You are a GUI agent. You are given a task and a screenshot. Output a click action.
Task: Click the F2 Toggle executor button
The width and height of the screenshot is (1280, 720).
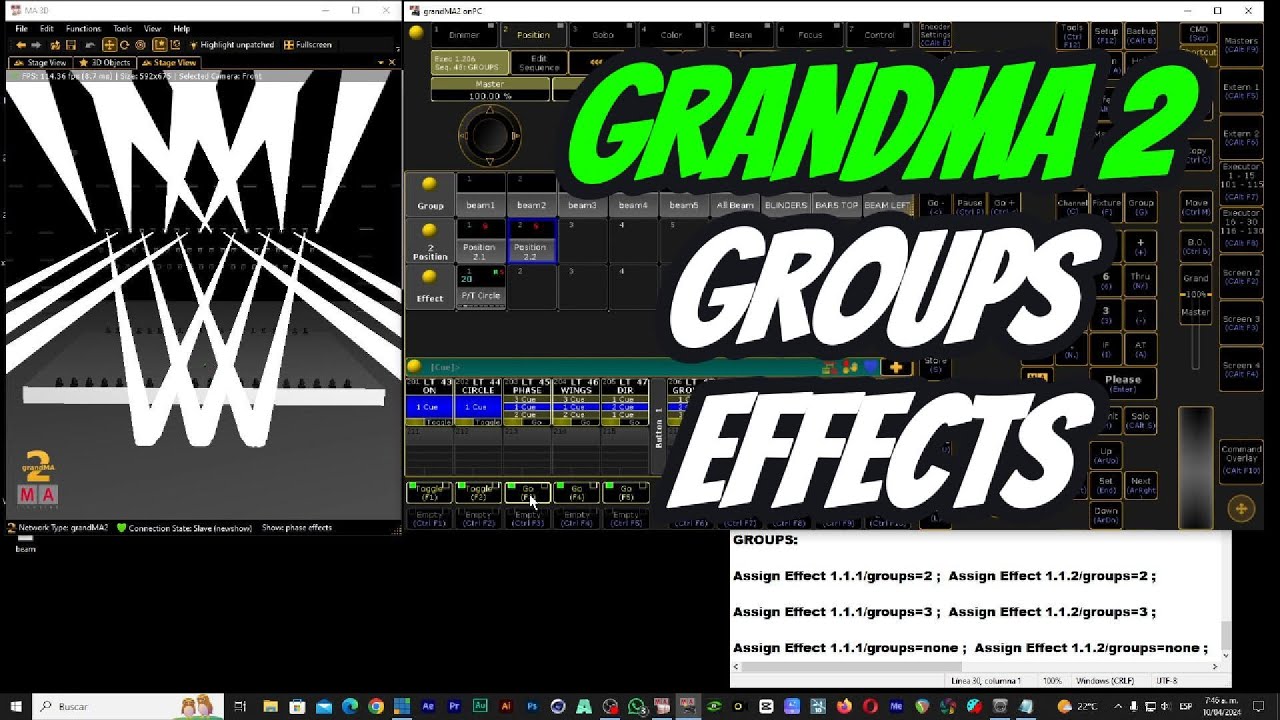[x=479, y=492]
